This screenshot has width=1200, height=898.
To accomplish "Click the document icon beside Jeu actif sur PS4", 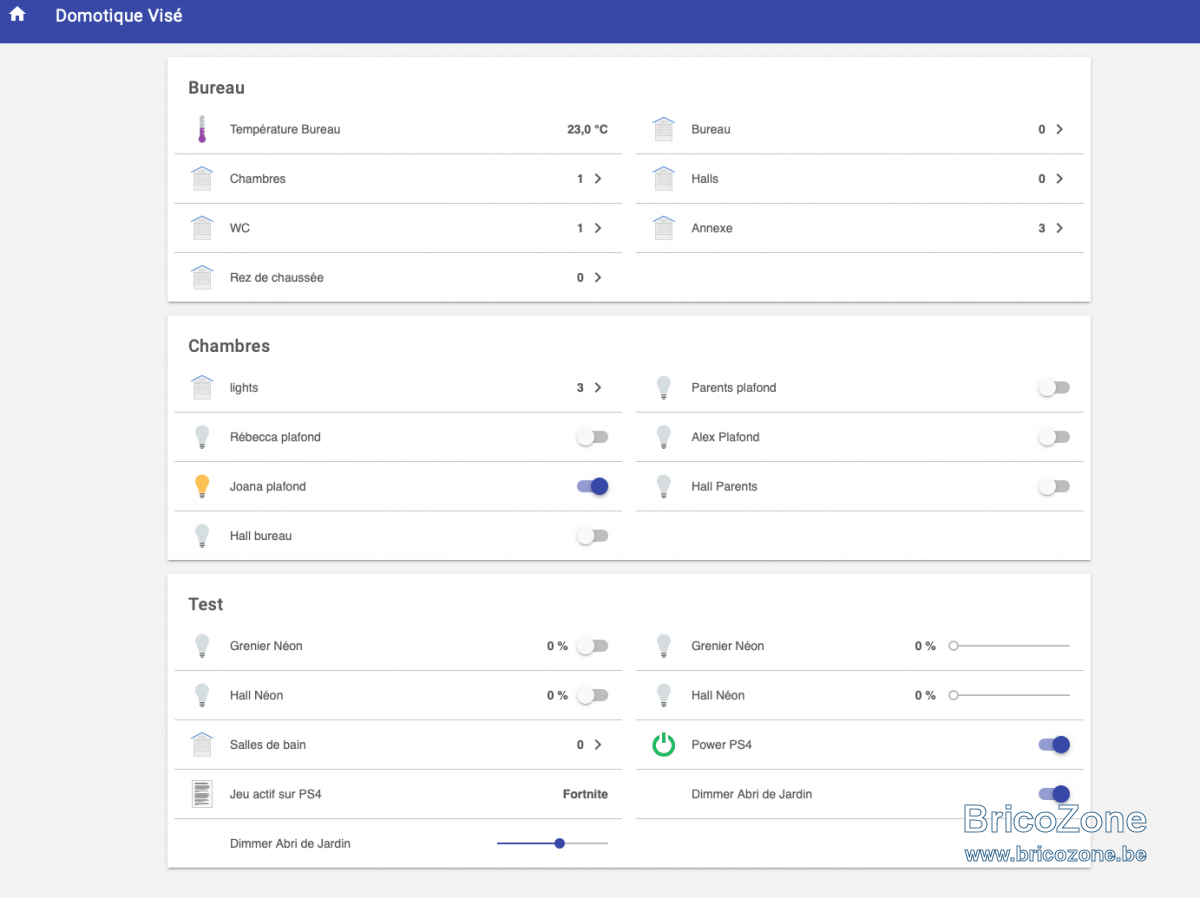I will pos(202,794).
